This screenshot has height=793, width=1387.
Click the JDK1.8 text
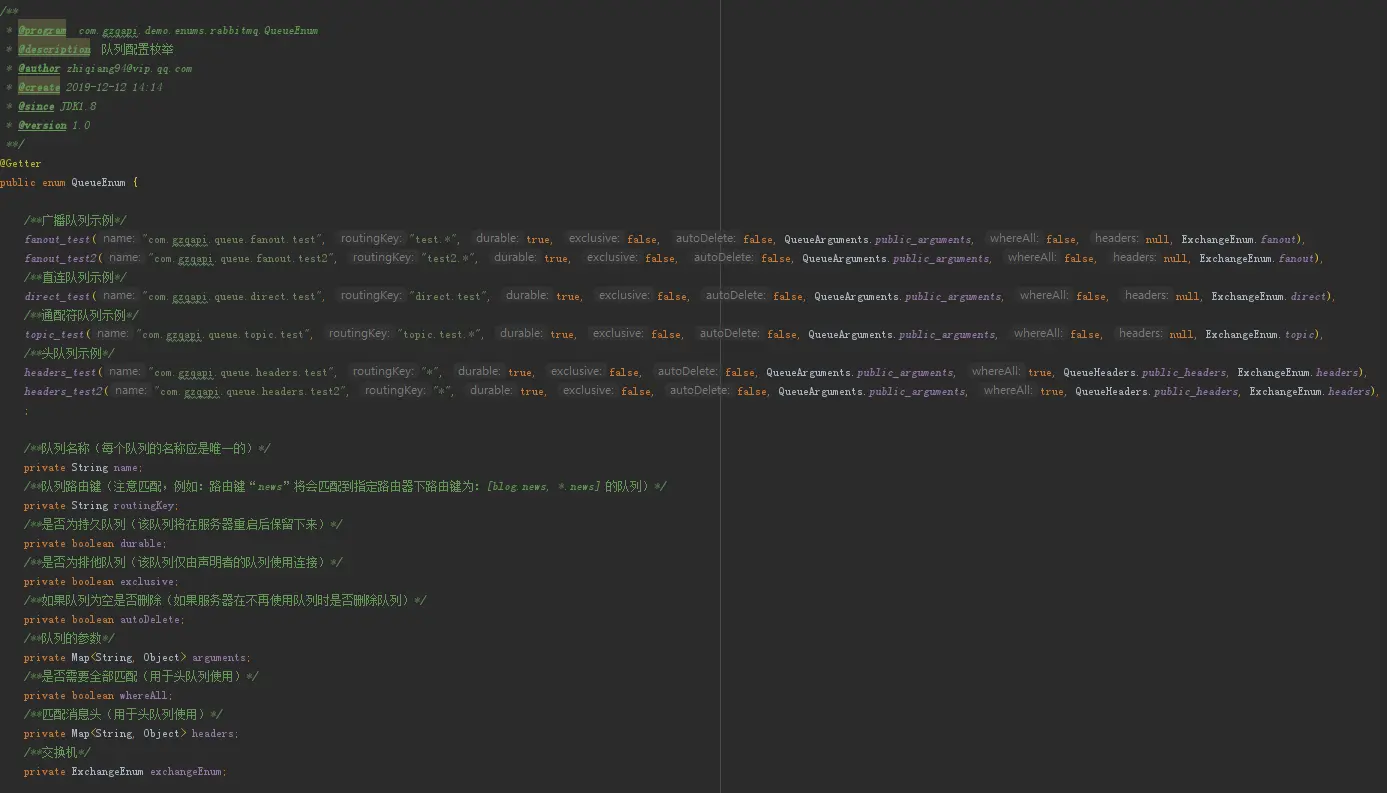click(78, 106)
